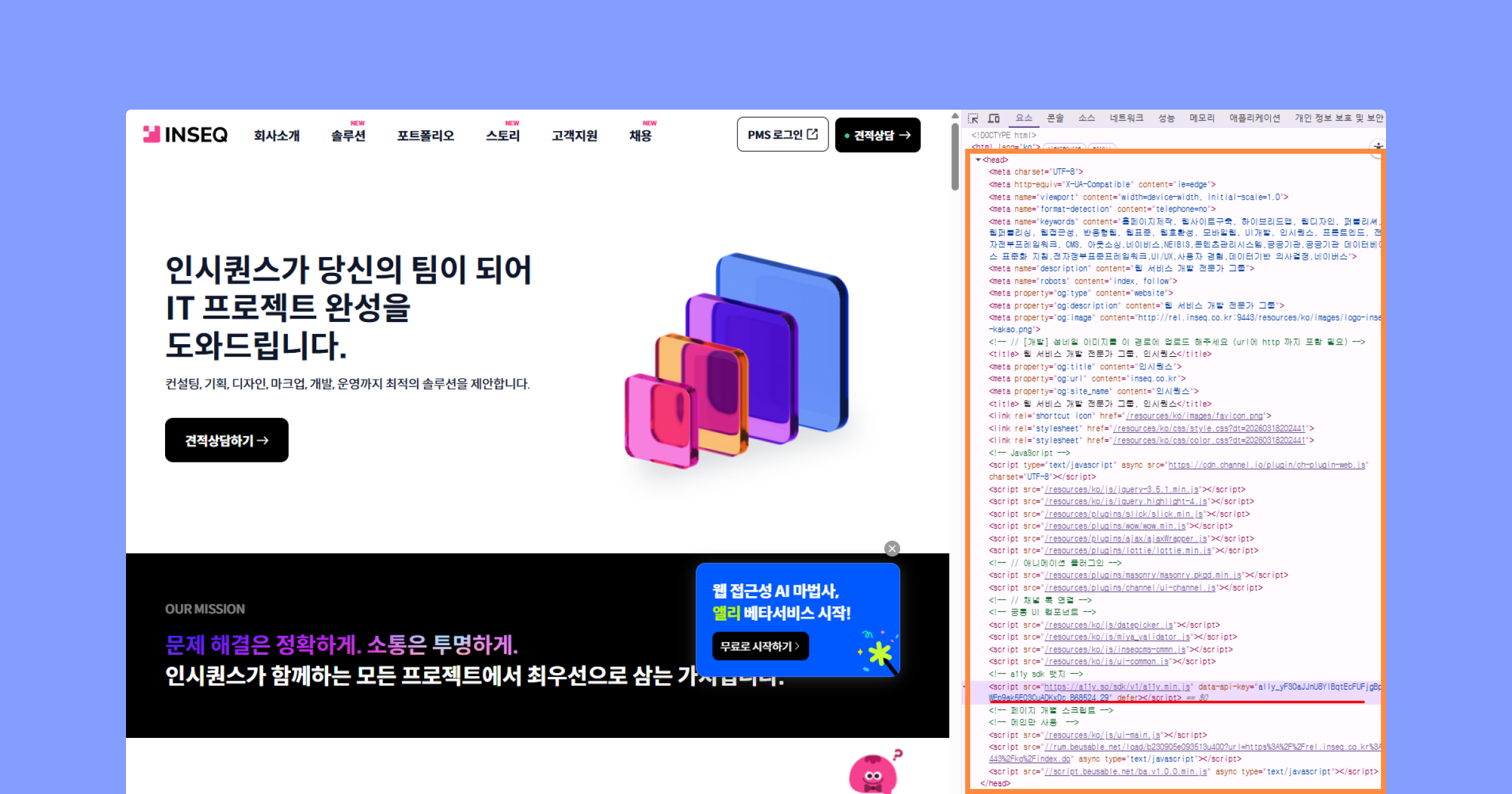This screenshot has height=794, width=1512.
Task: Open the ui-main.js script link
Action: click(1102, 735)
